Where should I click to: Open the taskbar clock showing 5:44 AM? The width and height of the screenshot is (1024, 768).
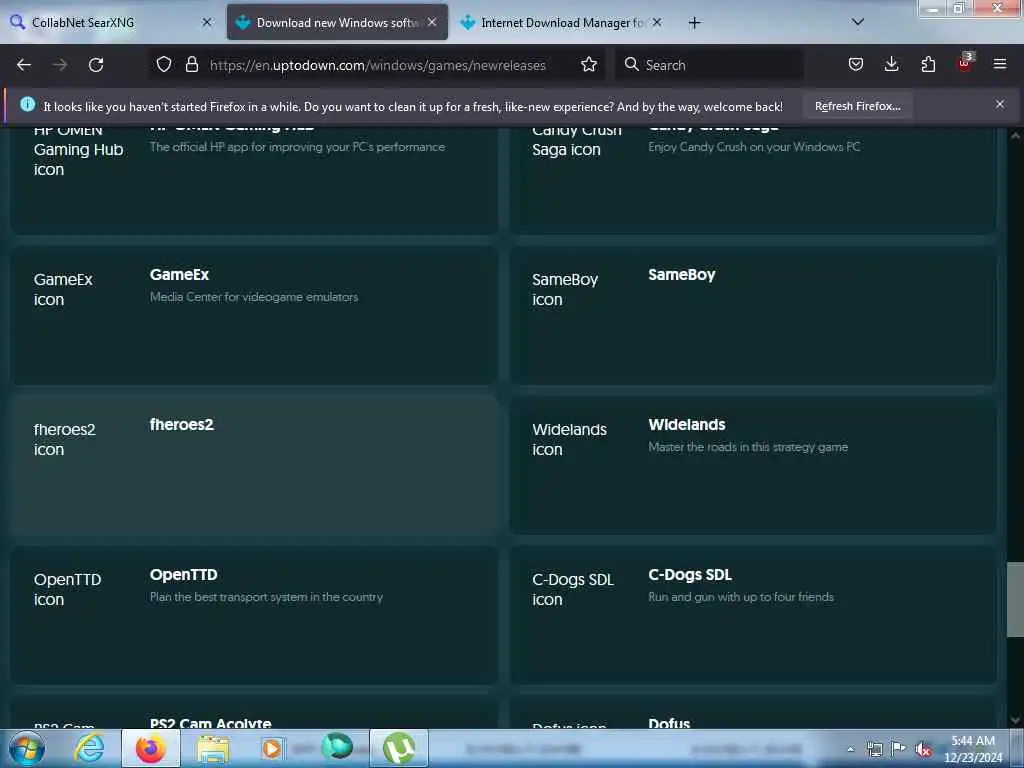point(972,749)
